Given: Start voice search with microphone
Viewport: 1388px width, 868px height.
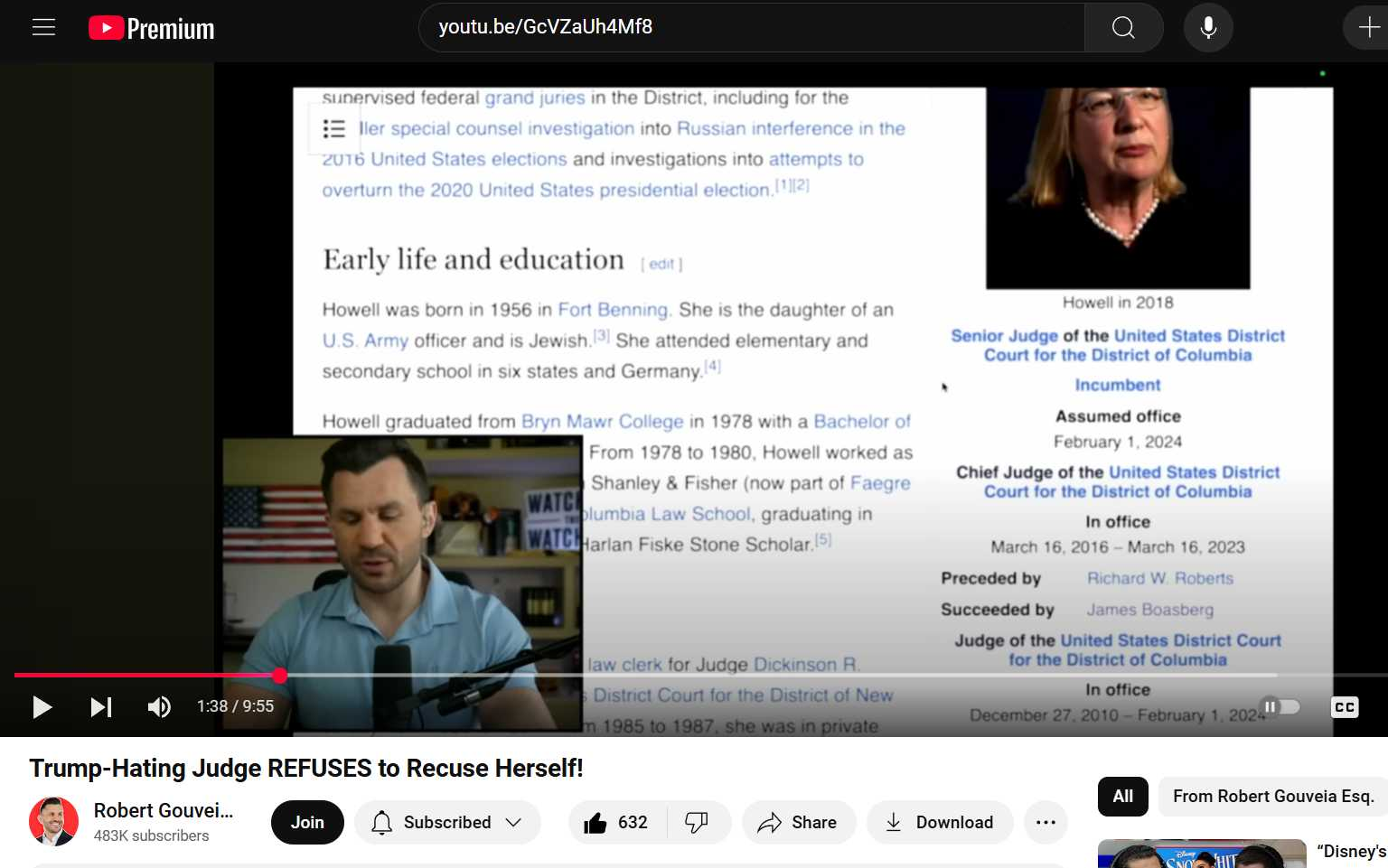Looking at the screenshot, I should (x=1208, y=28).
